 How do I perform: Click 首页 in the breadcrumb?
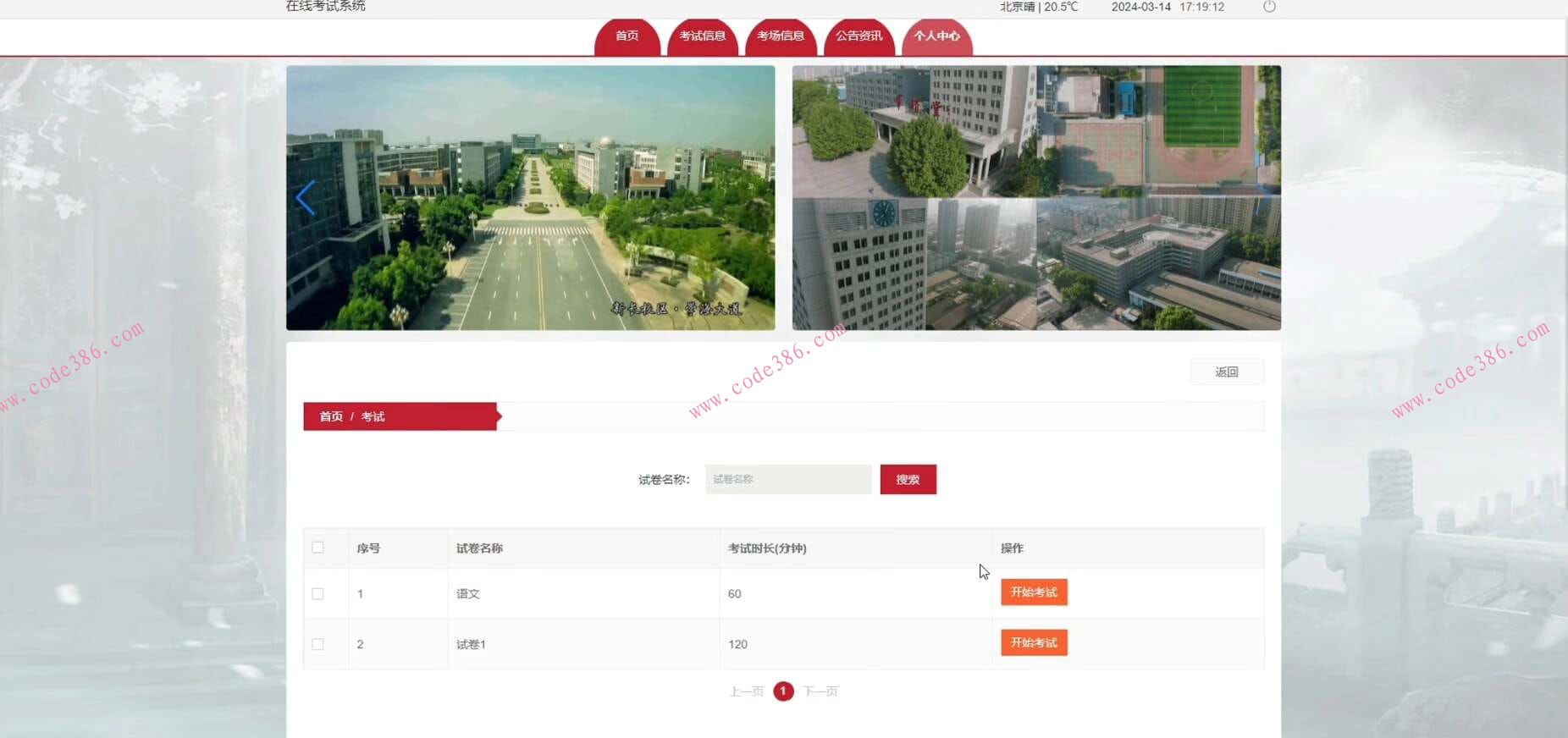point(331,416)
